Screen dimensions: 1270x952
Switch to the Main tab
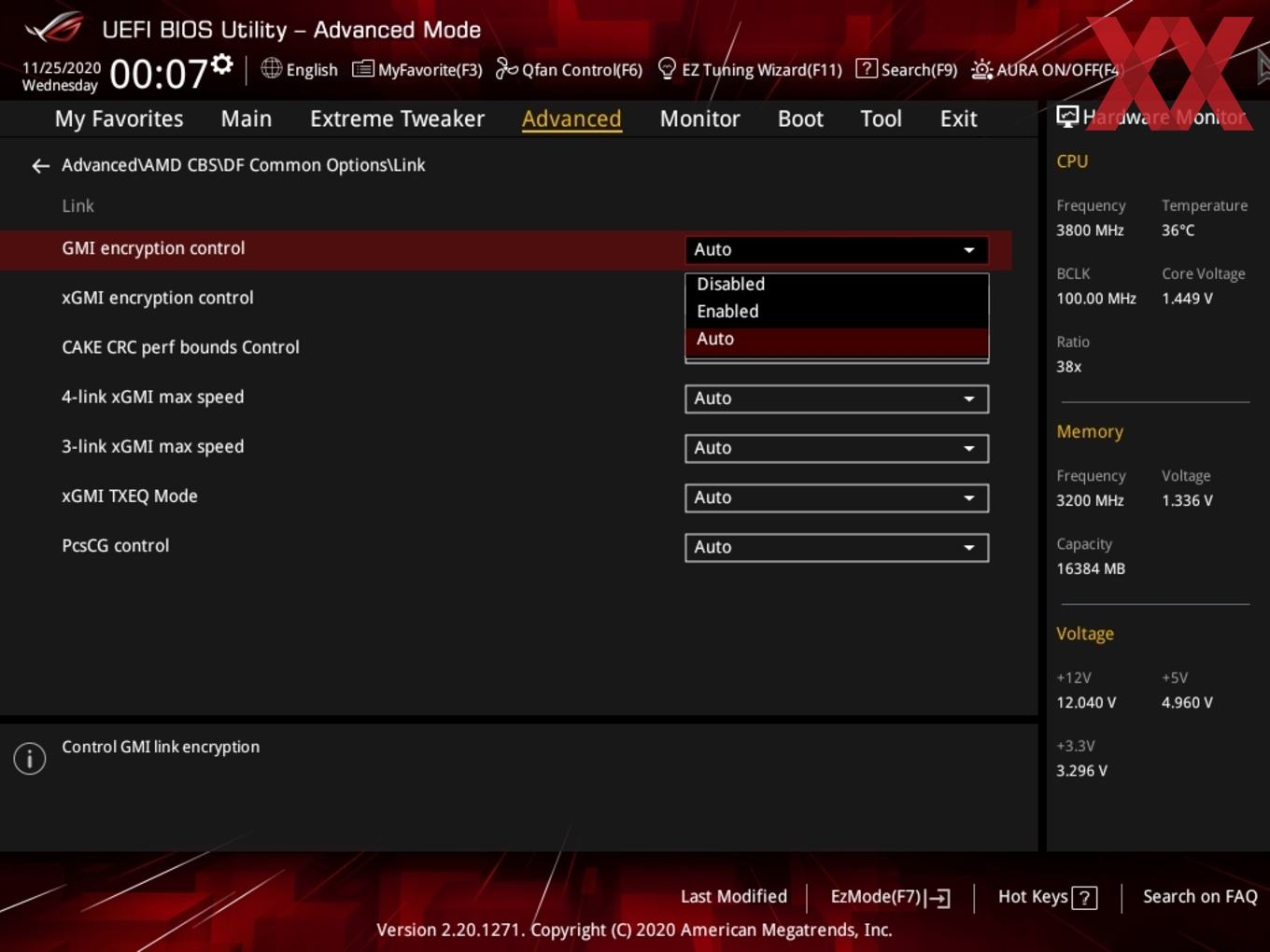247,119
